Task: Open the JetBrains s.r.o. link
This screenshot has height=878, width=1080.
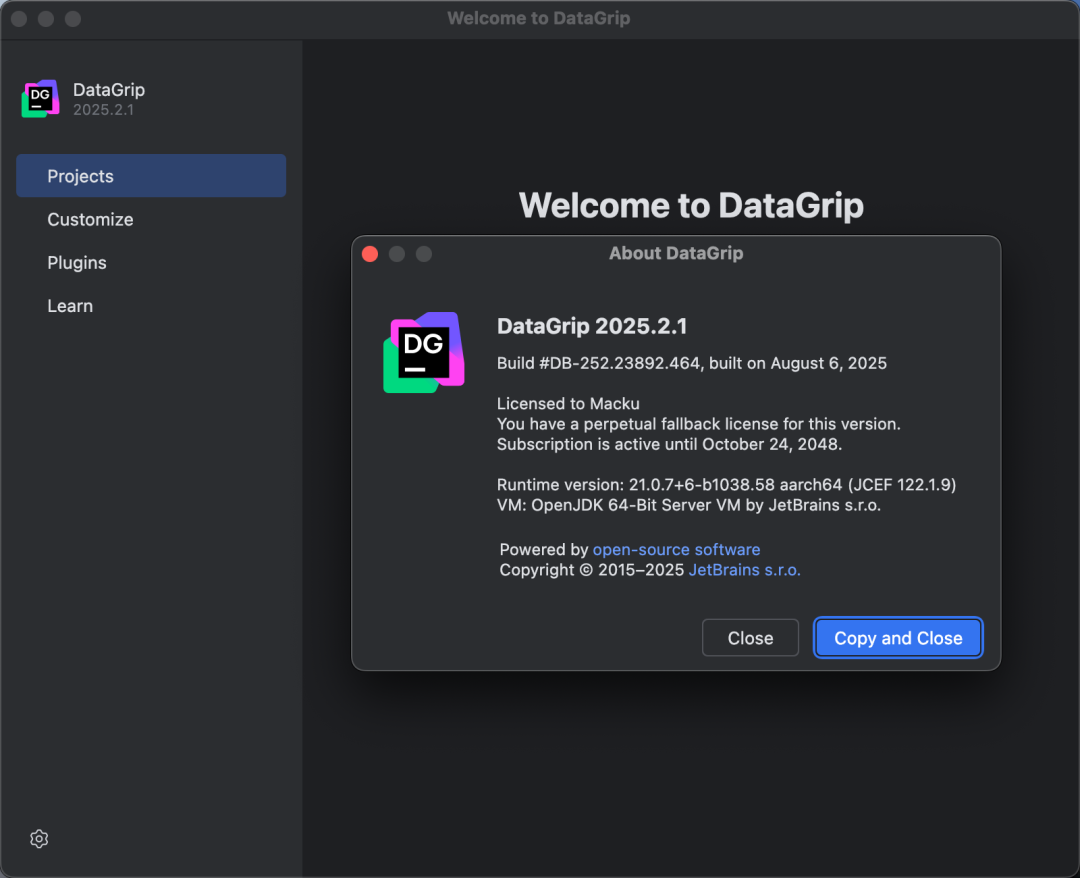Action: tap(745, 570)
